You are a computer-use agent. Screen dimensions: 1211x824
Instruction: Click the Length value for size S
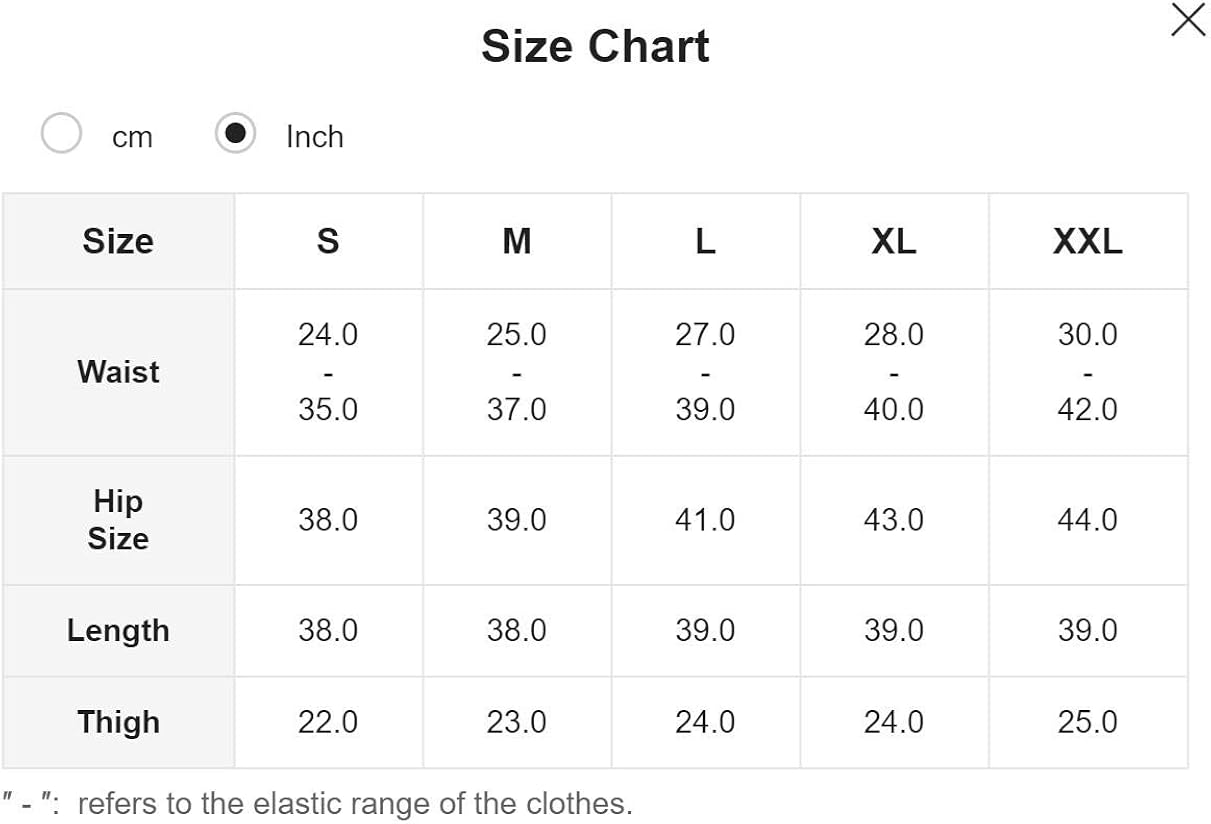point(328,630)
